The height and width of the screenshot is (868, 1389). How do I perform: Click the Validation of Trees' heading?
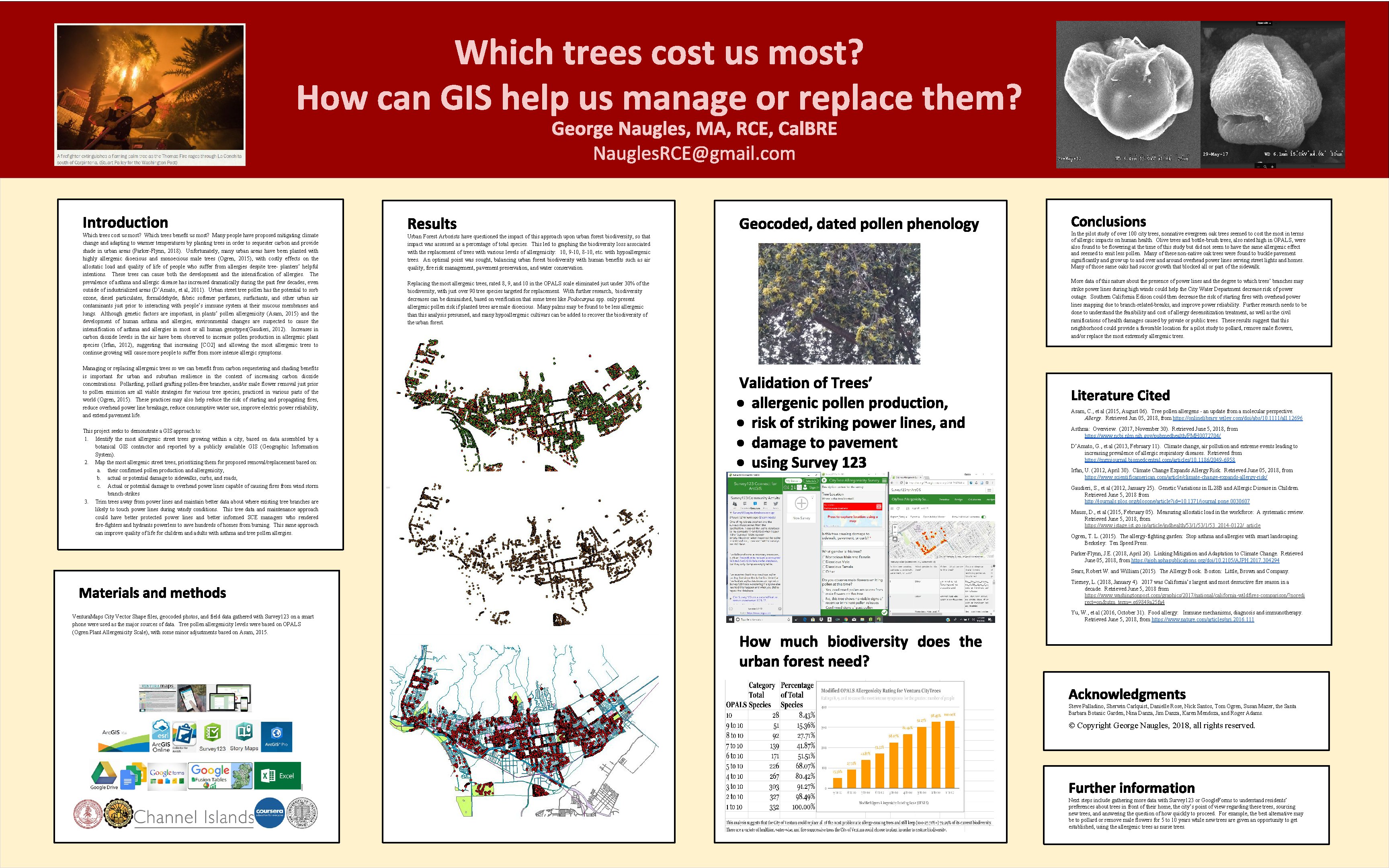805,383
